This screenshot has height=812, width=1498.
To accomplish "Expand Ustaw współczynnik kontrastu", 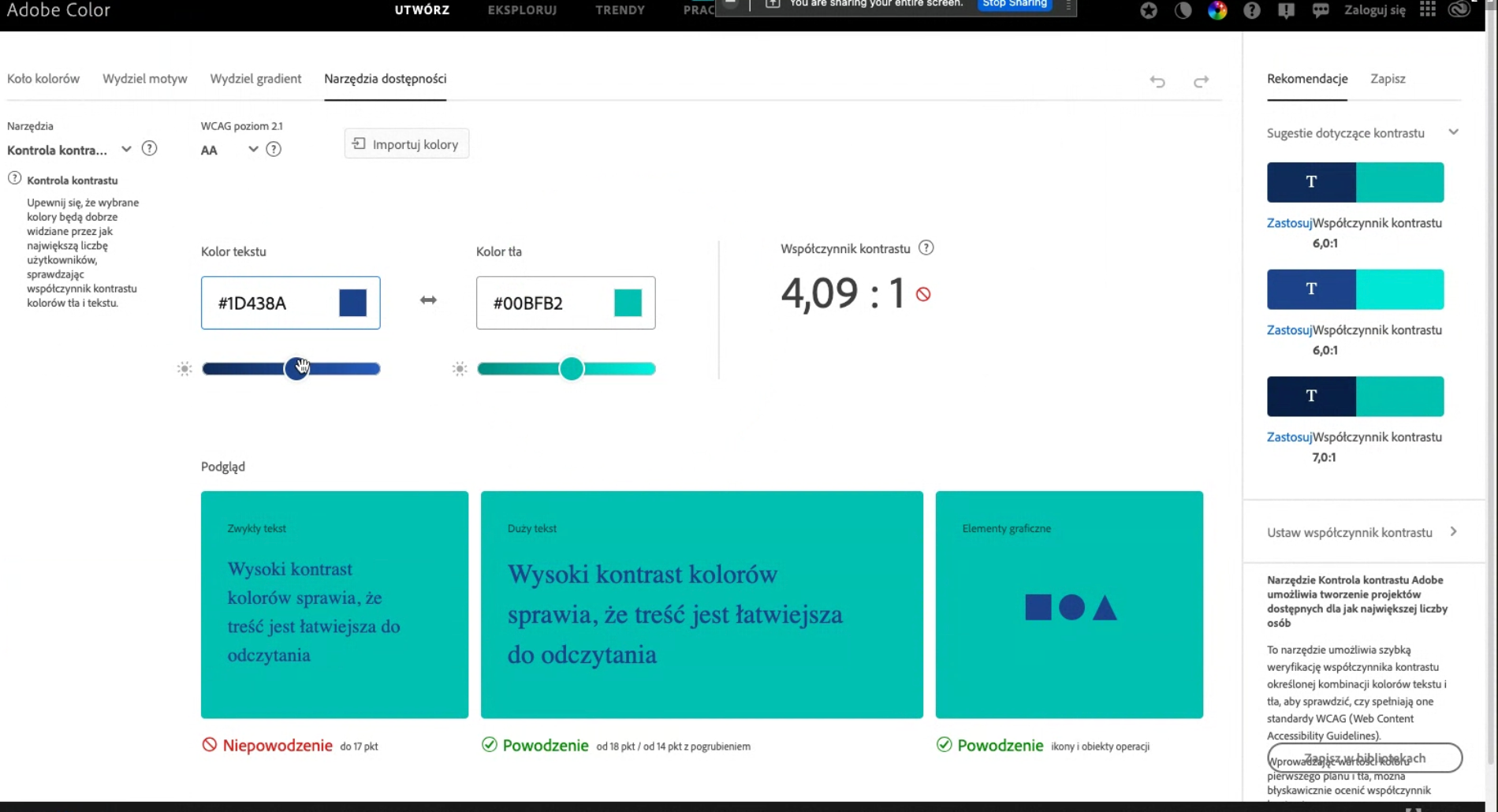I will [1363, 532].
